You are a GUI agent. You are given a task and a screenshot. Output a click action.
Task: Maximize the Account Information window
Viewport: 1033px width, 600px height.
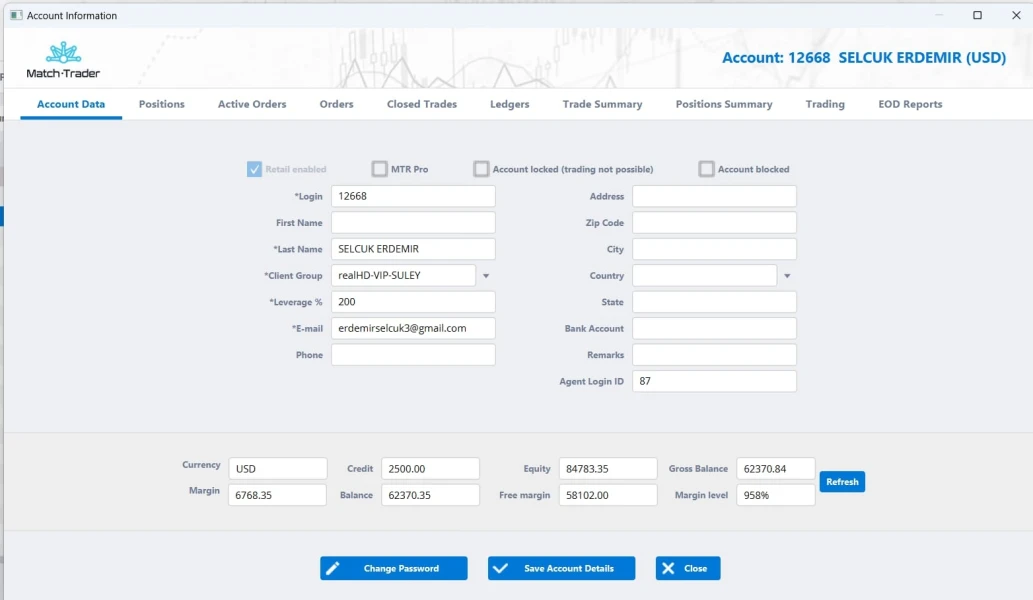click(x=977, y=15)
